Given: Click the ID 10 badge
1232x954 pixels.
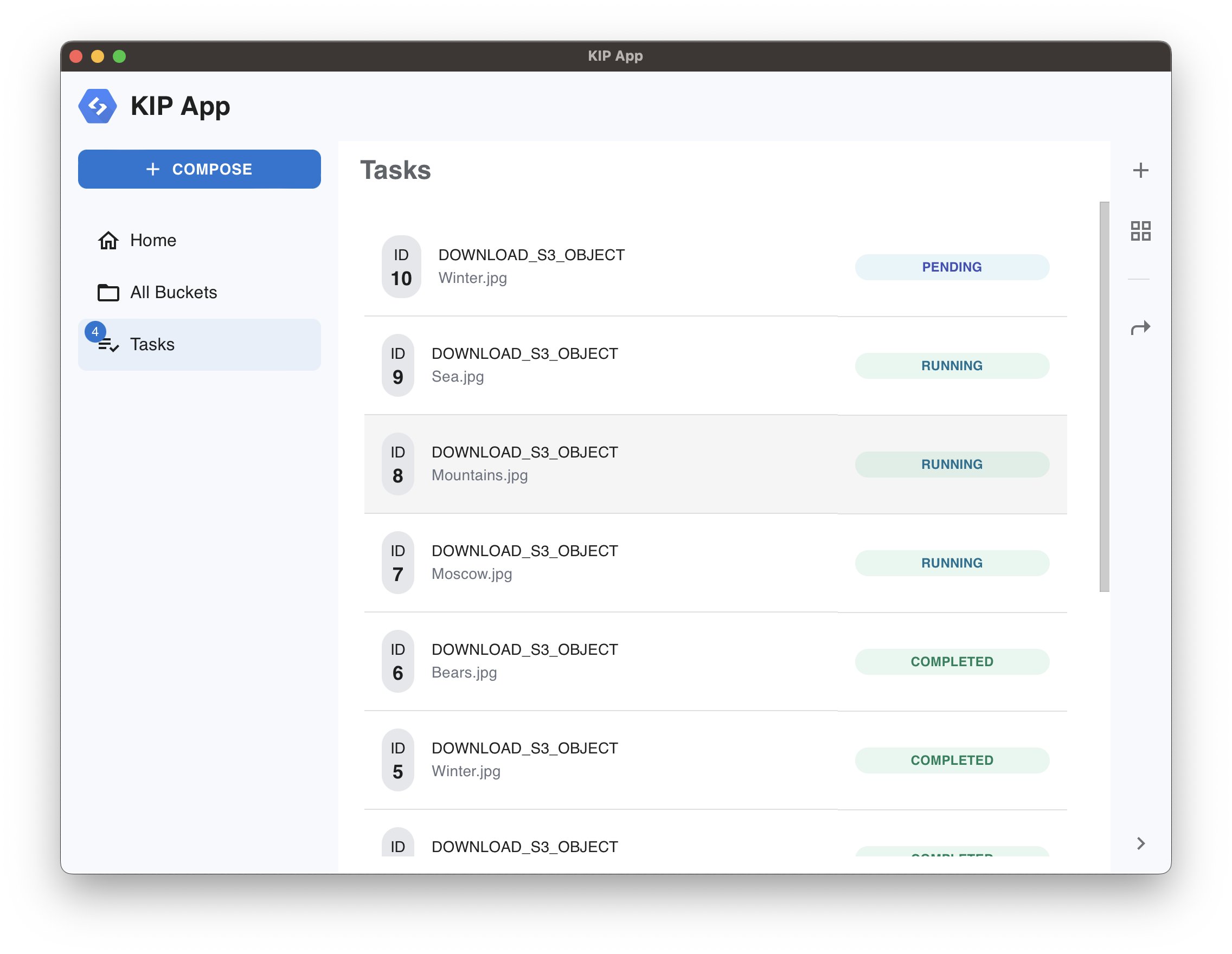Looking at the screenshot, I should click(x=401, y=267).
